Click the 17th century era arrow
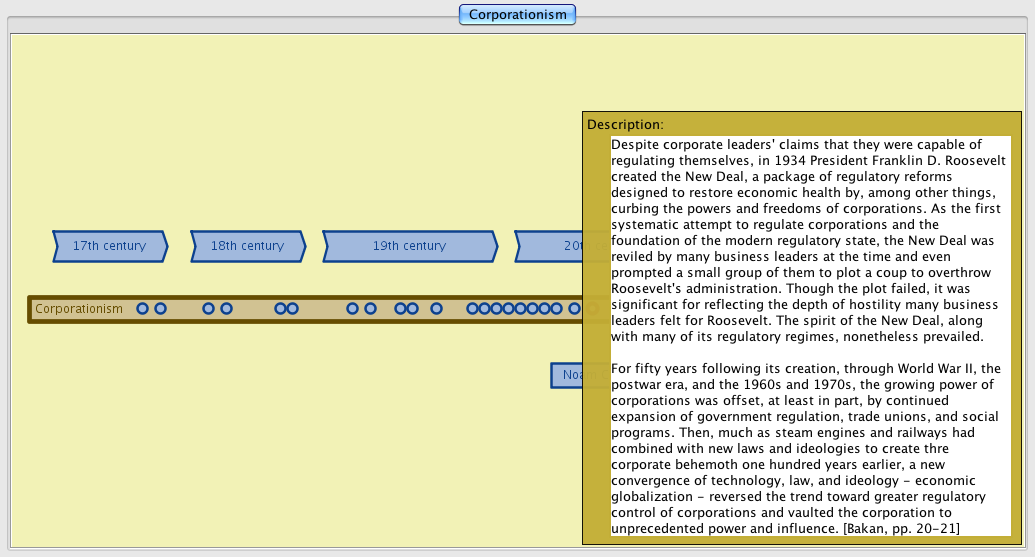 tap(110, 246)
